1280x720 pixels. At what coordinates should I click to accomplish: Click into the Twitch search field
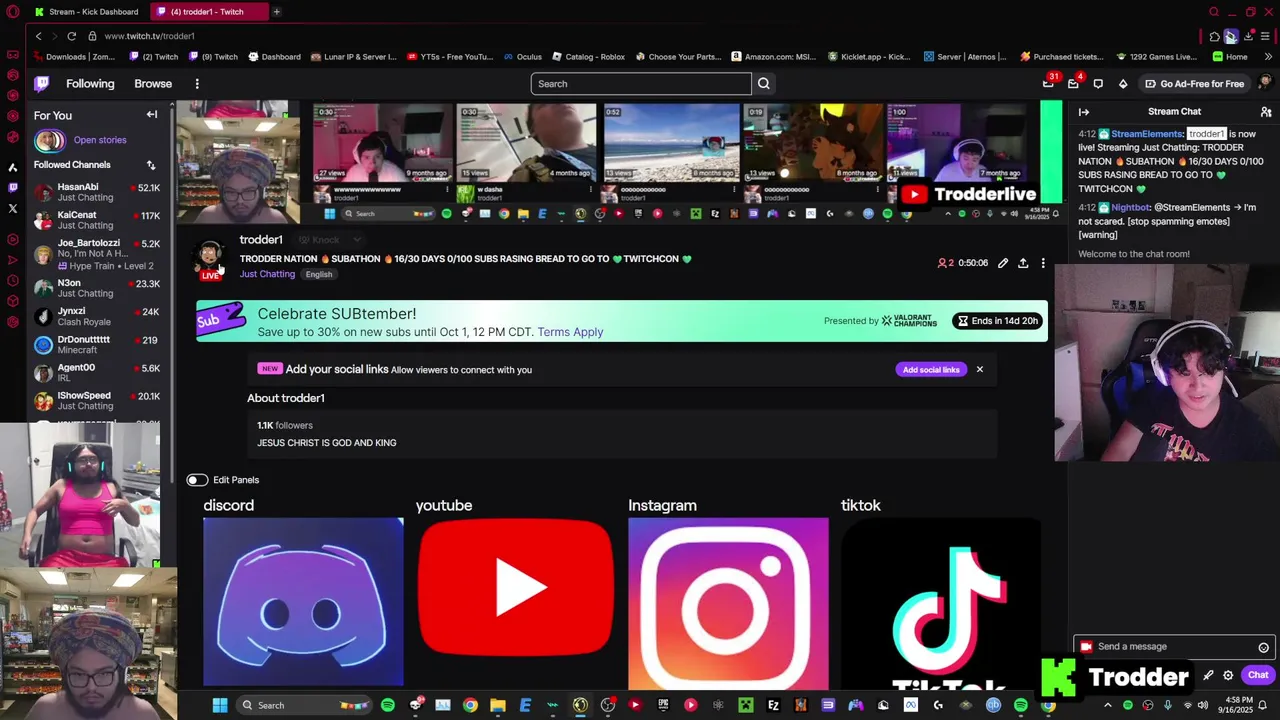(641, 84)
